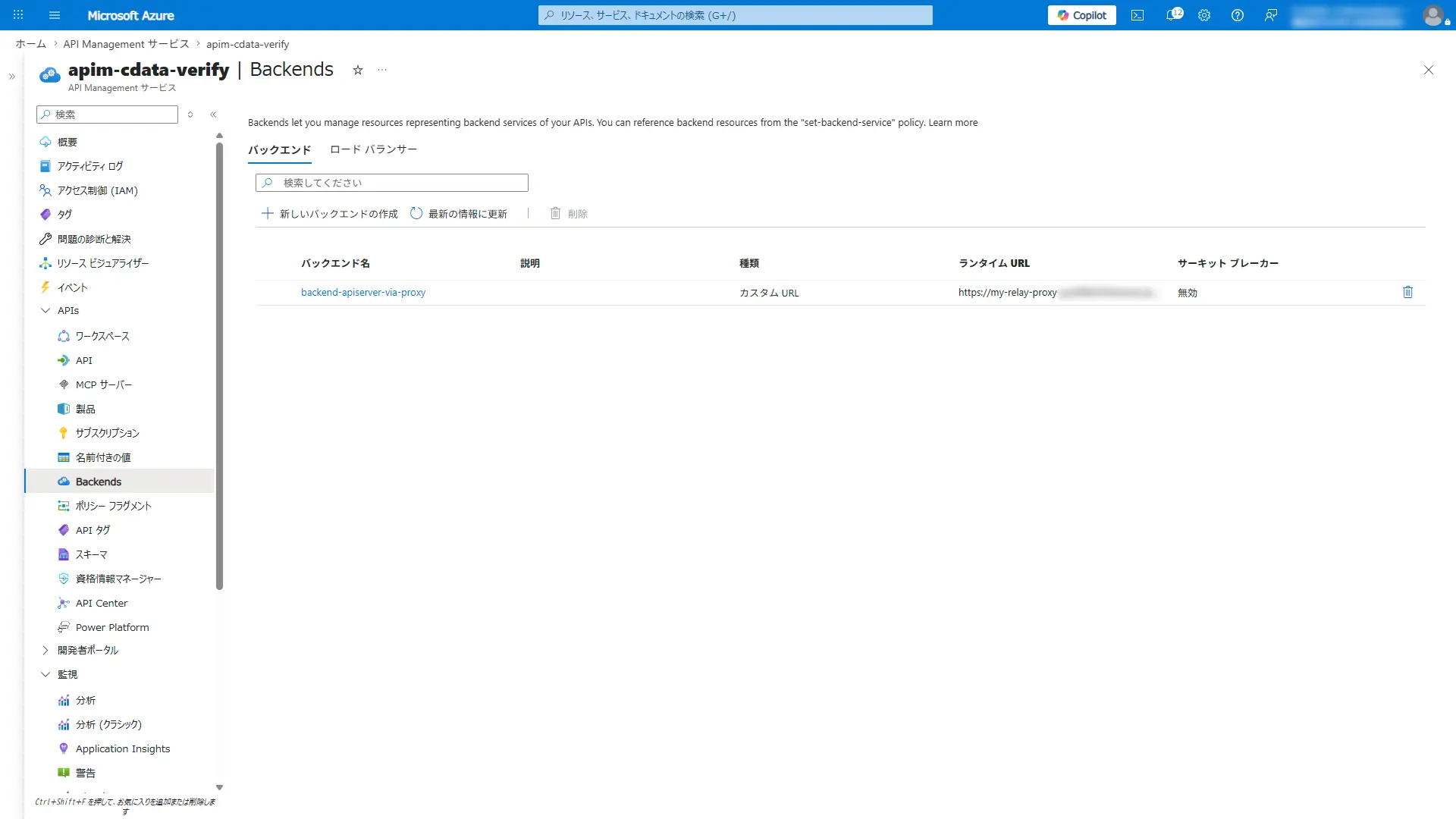Open 資格情報マネージャー in the sidebar

[118, 579]
